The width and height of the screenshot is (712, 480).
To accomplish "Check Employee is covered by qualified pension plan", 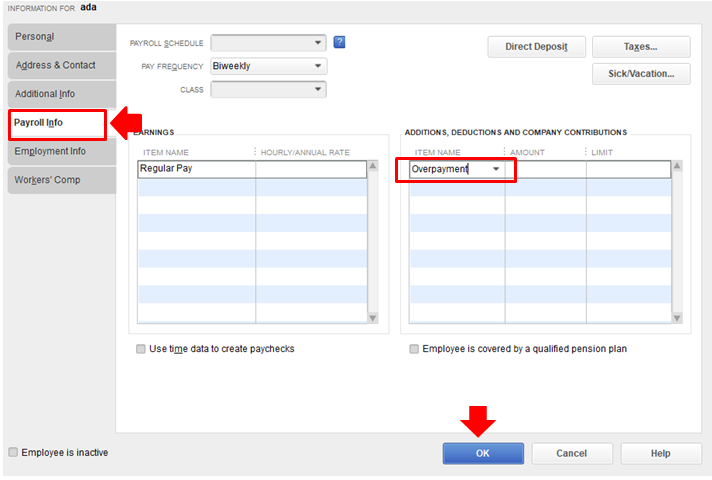I will [x=414, y=349].
